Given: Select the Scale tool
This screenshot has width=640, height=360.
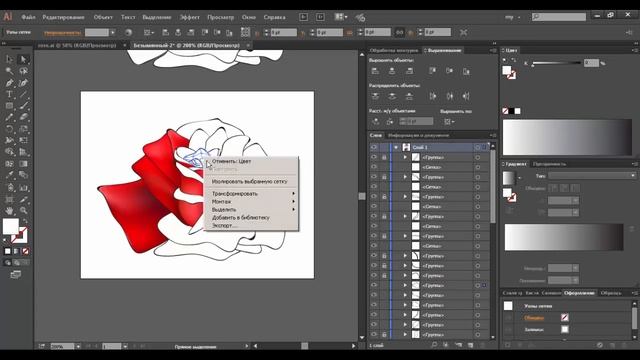Looking at the screenshot, I should 23,129.
